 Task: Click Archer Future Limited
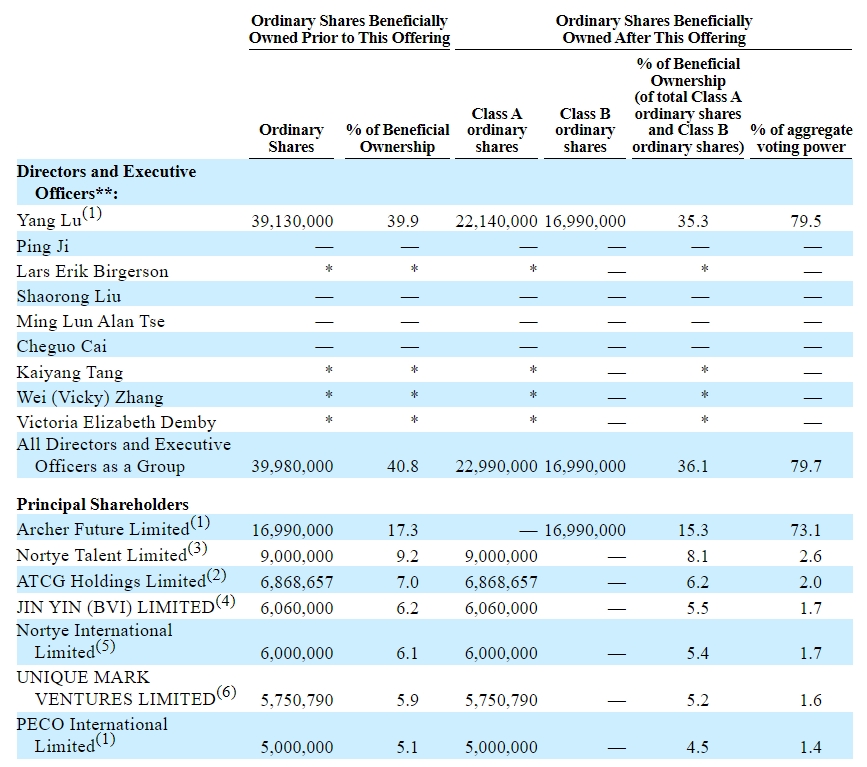(x=103, y=530)
